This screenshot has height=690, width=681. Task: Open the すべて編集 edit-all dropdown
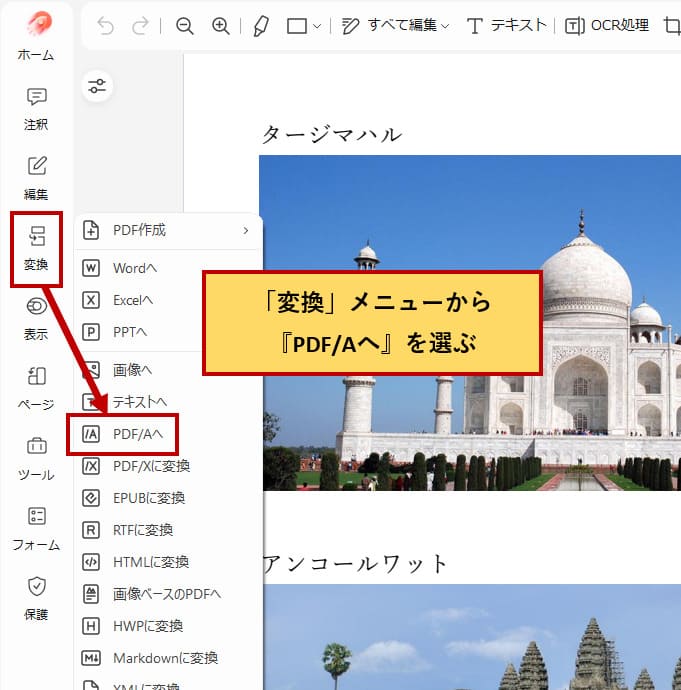[x=395, y=26]
